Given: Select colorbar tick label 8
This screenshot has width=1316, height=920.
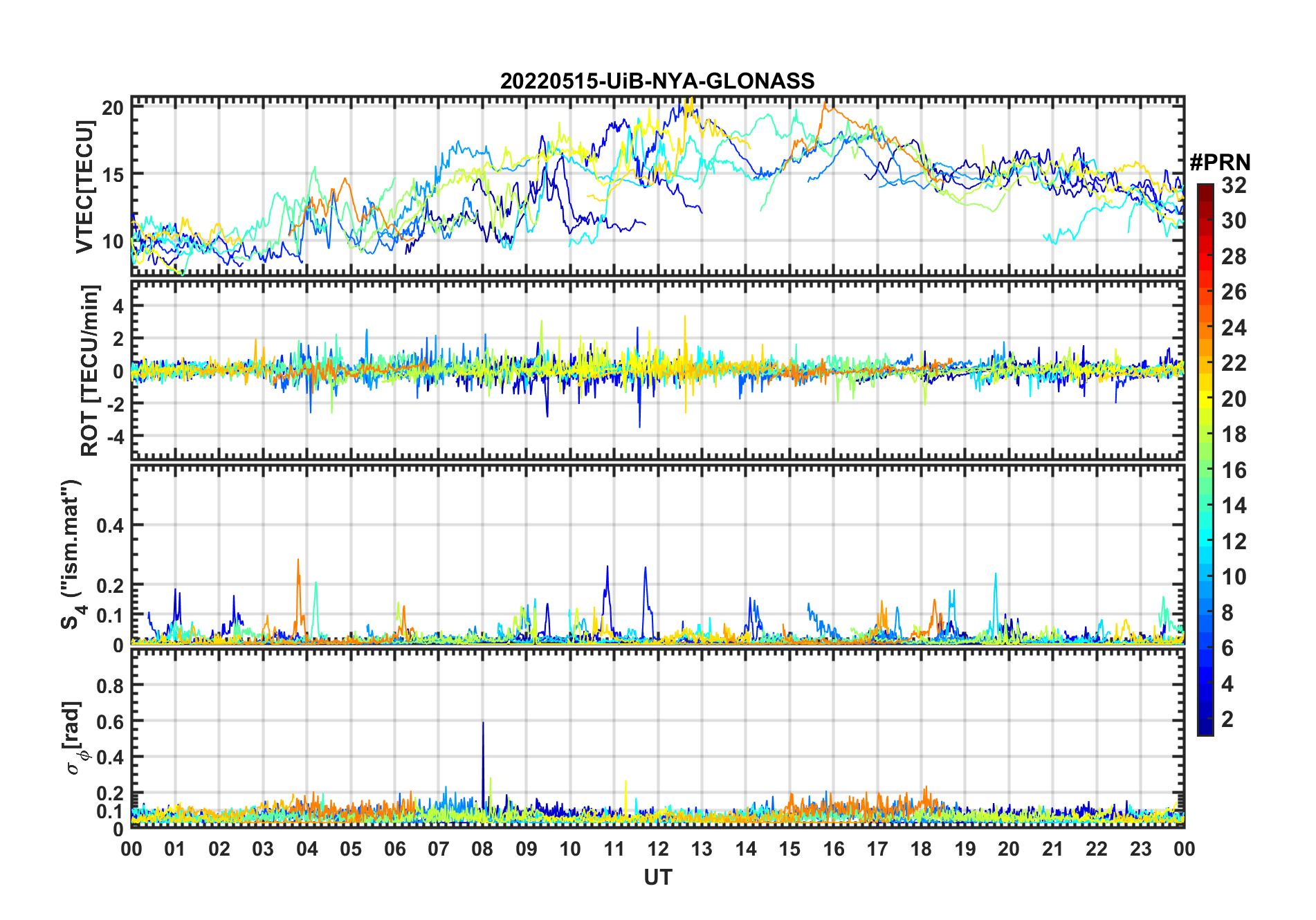Looking at the screenshot, I should click(x=1227, y=613).
